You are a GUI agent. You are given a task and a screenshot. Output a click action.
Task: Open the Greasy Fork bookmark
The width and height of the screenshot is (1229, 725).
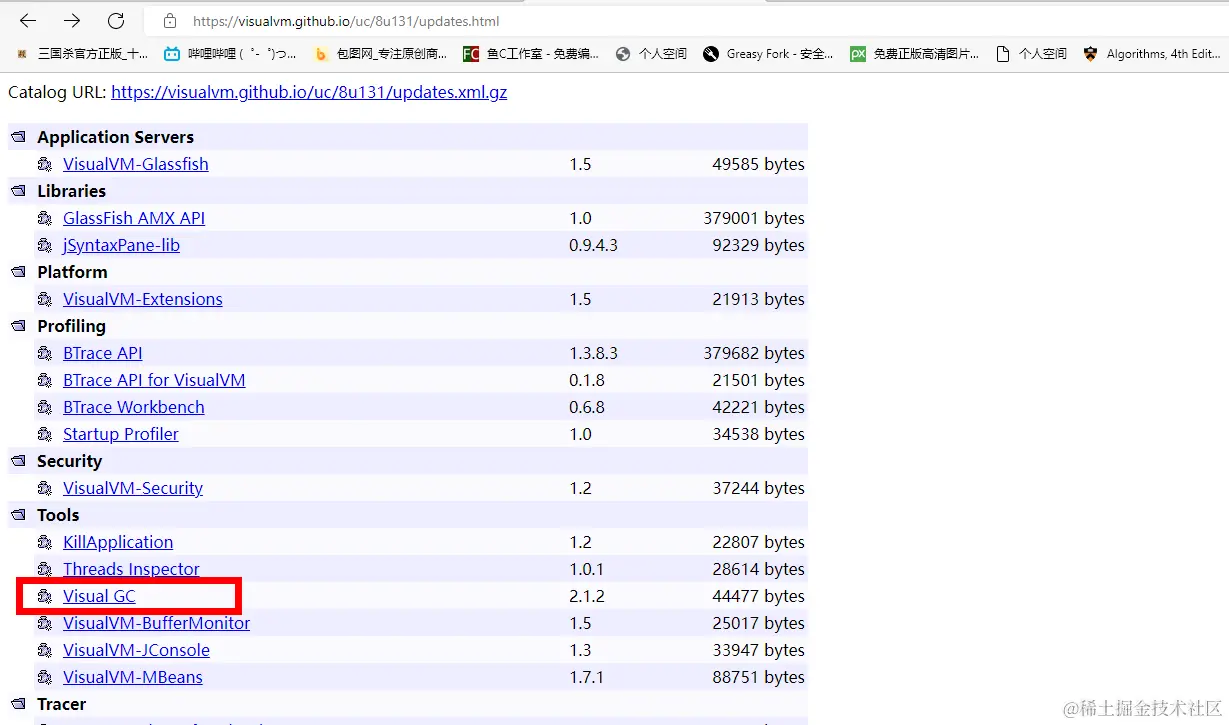pos(768,54)
